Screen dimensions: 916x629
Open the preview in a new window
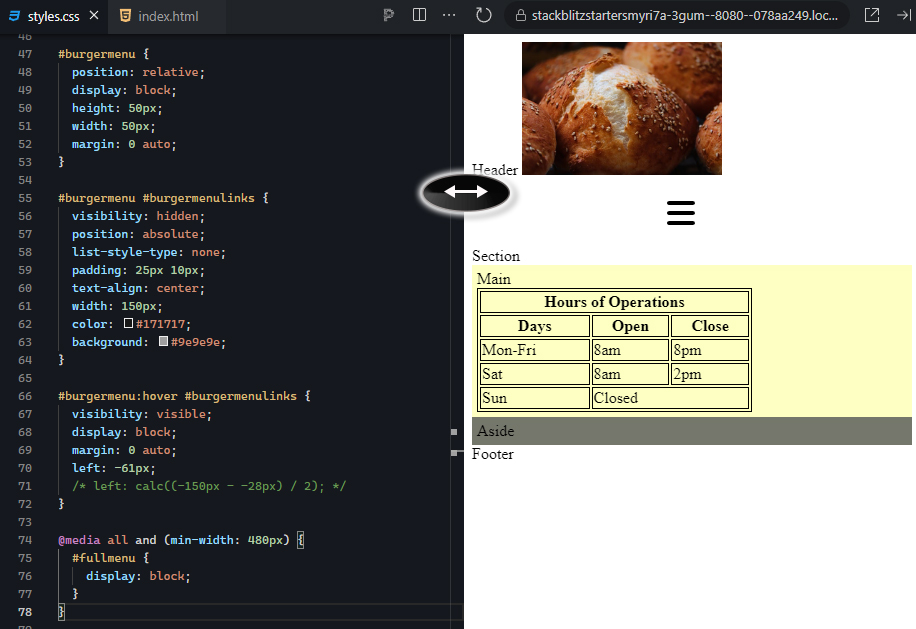pos(871,15)
